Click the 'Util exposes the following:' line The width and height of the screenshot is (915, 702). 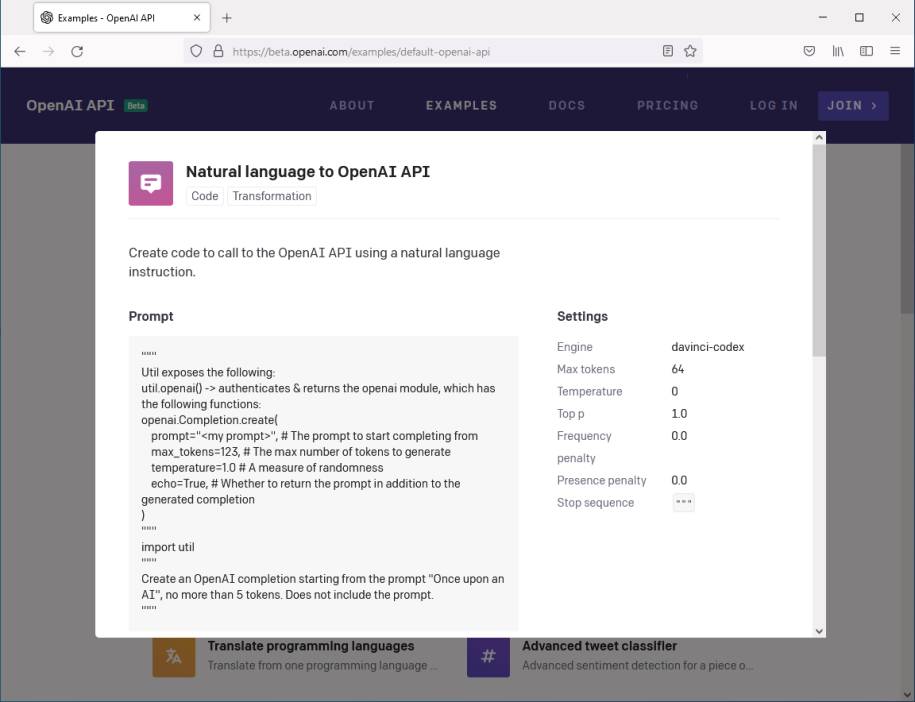coord(208,372)
